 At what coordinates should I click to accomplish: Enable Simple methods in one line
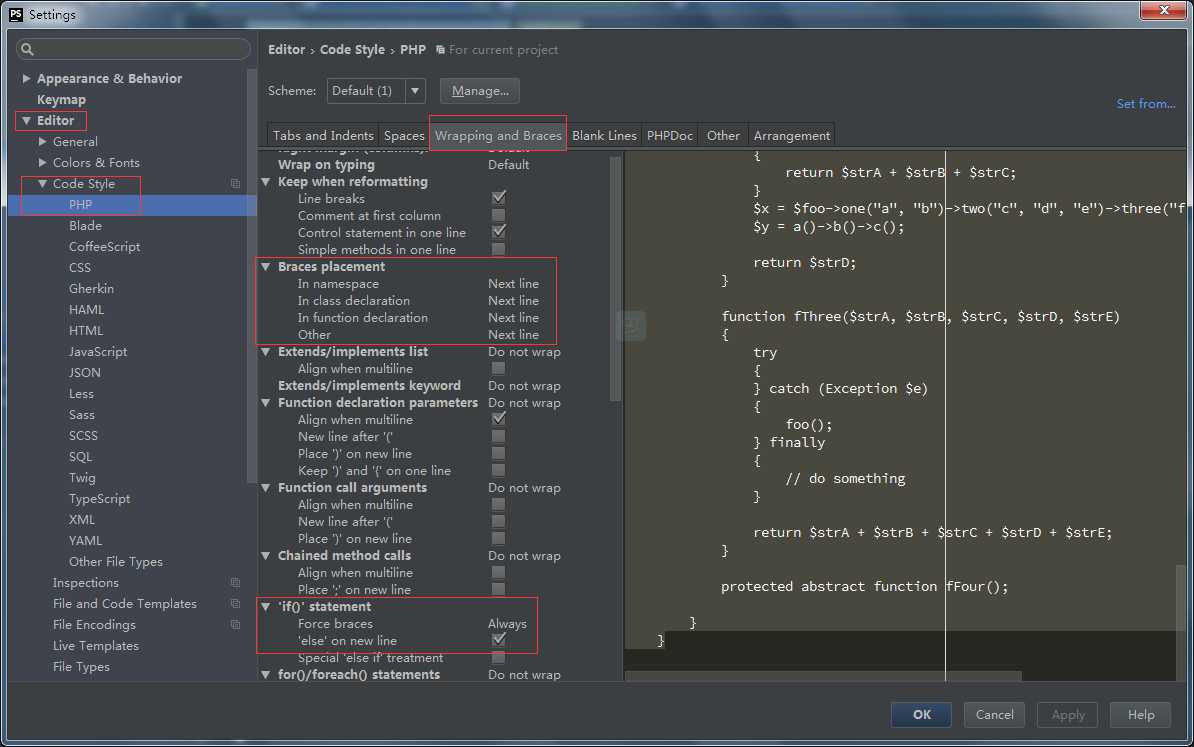499,249
